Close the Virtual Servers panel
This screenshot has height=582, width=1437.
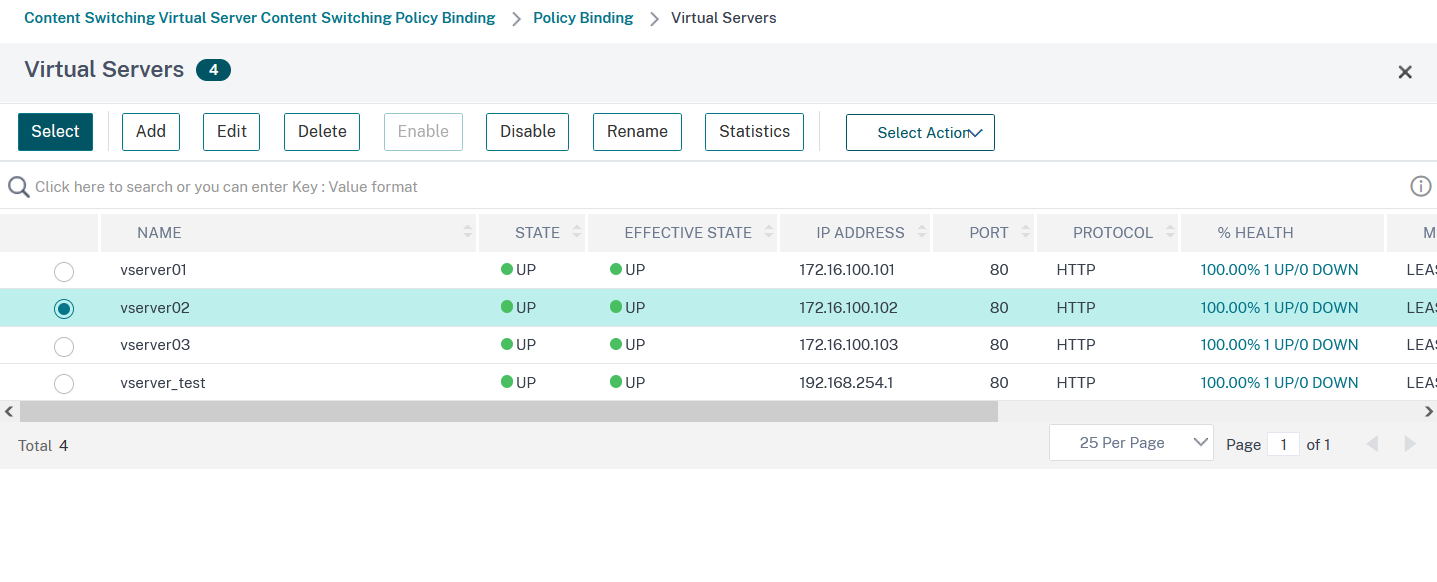tap(1405, 72)
